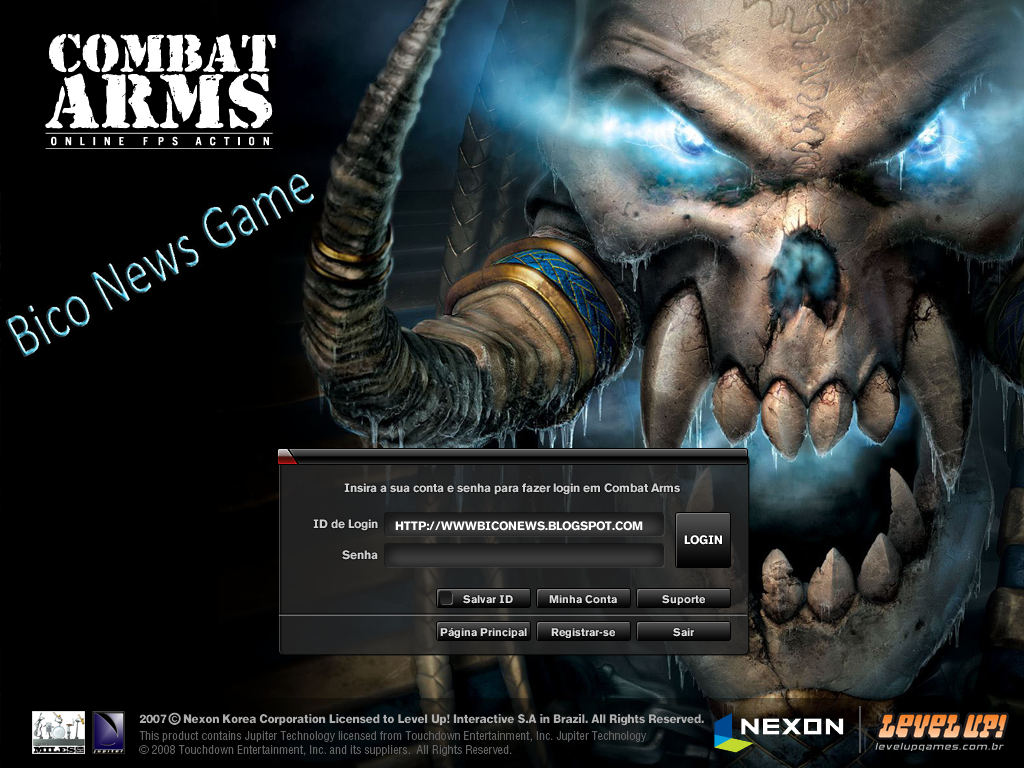This screenshot has width=1024, height=768.
Task: Focus the Senha password field
Action: point(524,555)
